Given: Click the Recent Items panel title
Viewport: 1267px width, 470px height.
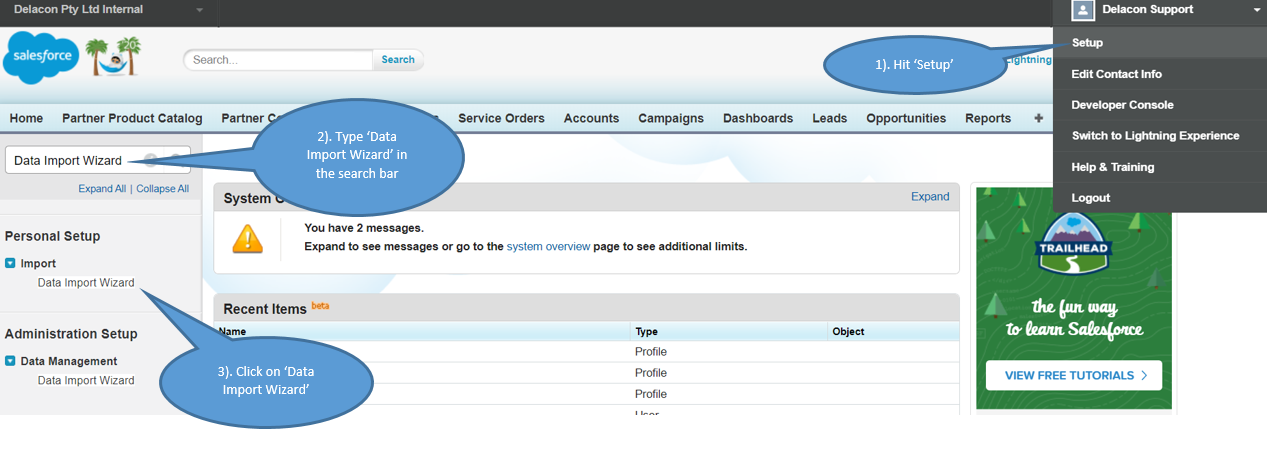Looking at the screenshot, I should click(265, 309).
